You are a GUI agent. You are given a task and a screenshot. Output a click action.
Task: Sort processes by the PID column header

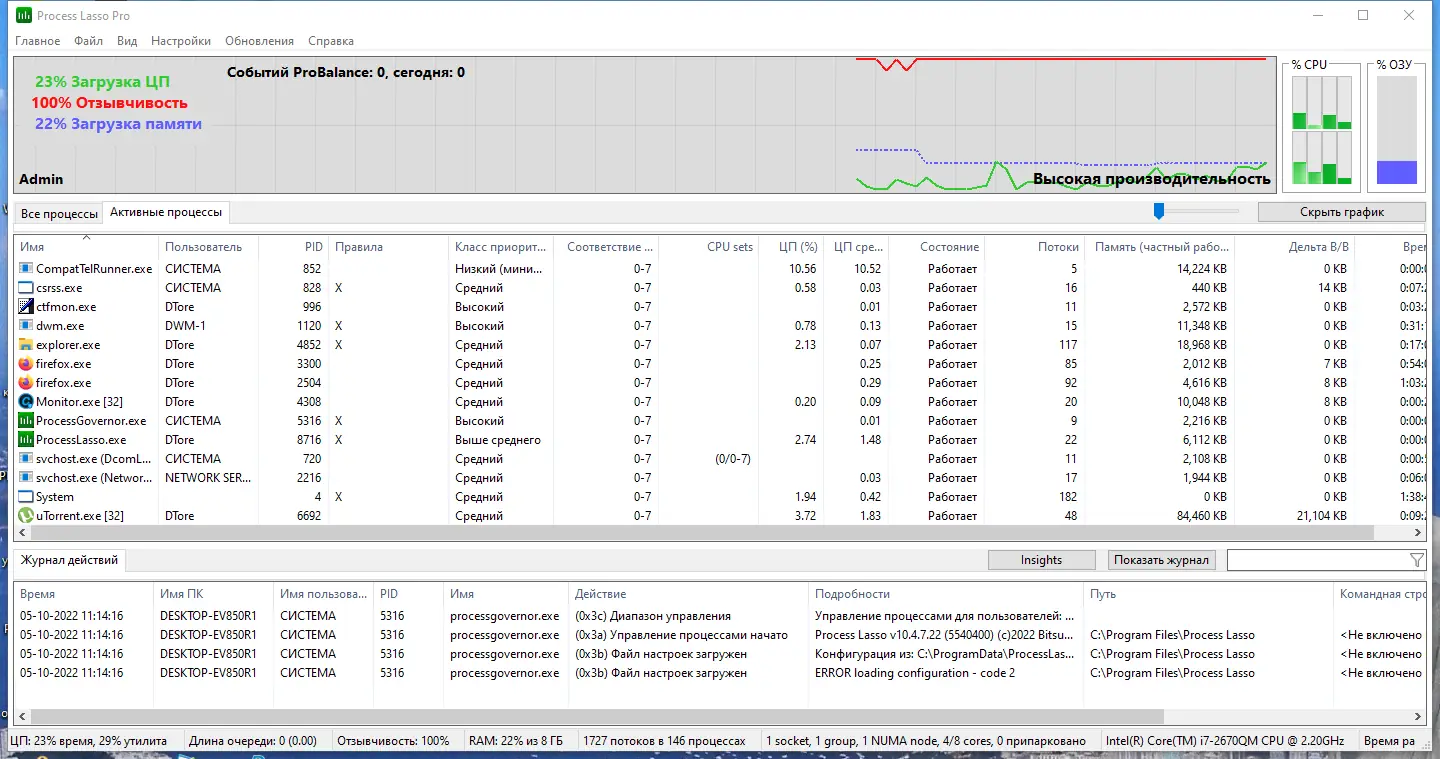click(x=293, y=247)
